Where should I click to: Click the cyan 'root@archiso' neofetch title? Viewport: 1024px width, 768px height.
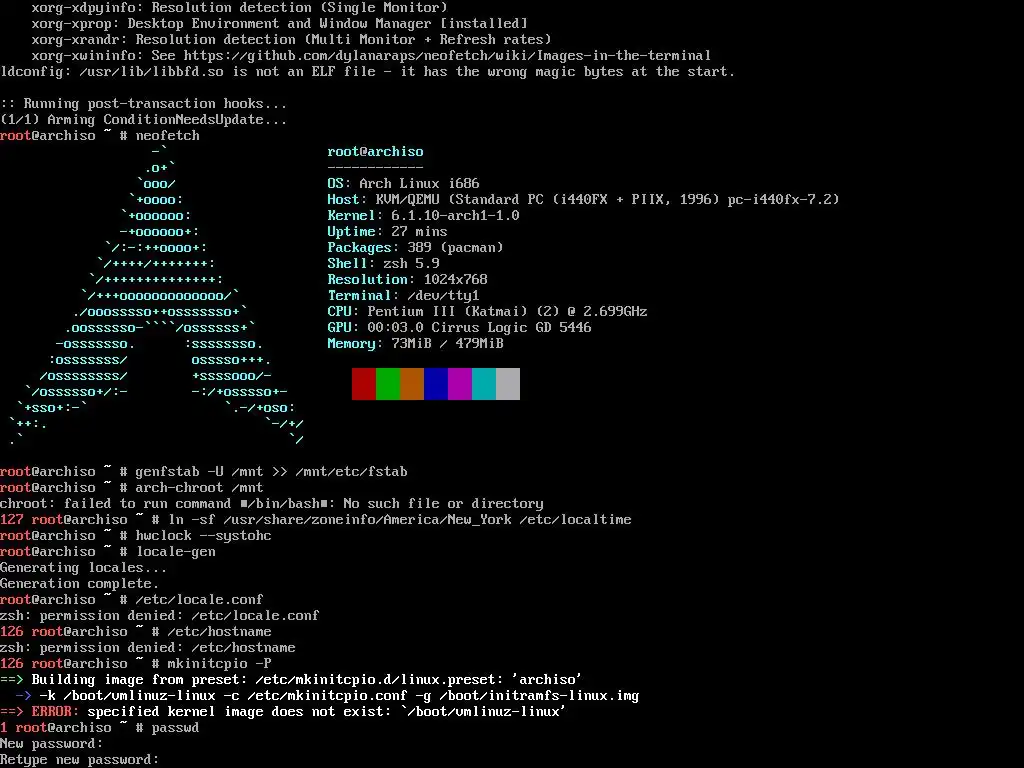tap(376, 152)
